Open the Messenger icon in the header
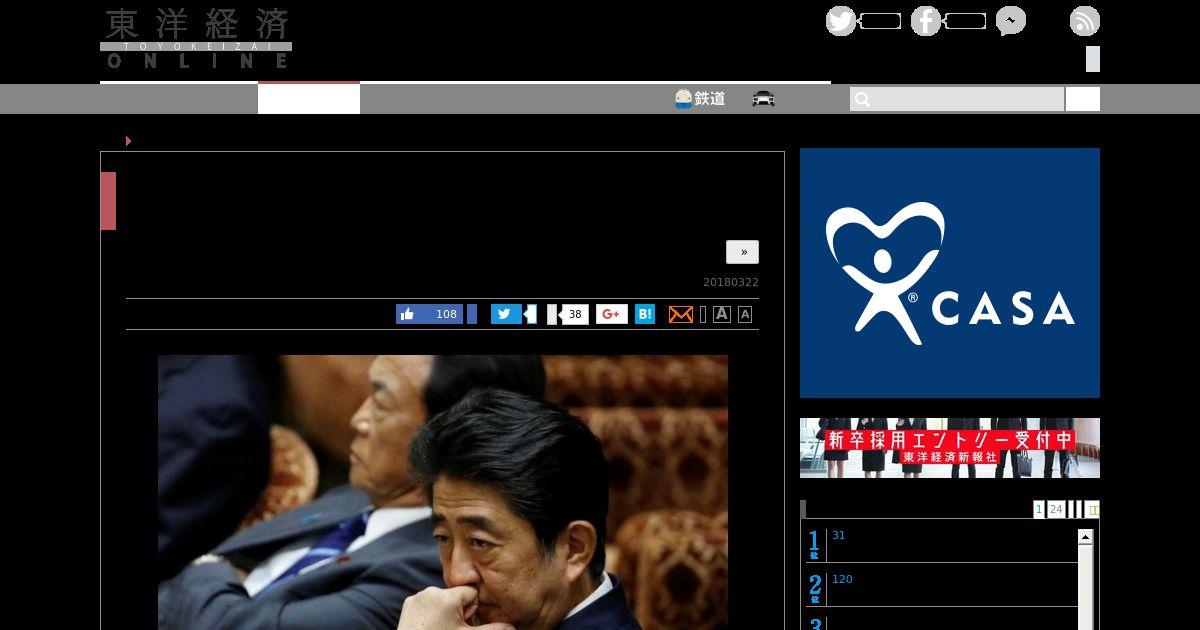Screen dimensions: 1200x630 point(1011,21)
